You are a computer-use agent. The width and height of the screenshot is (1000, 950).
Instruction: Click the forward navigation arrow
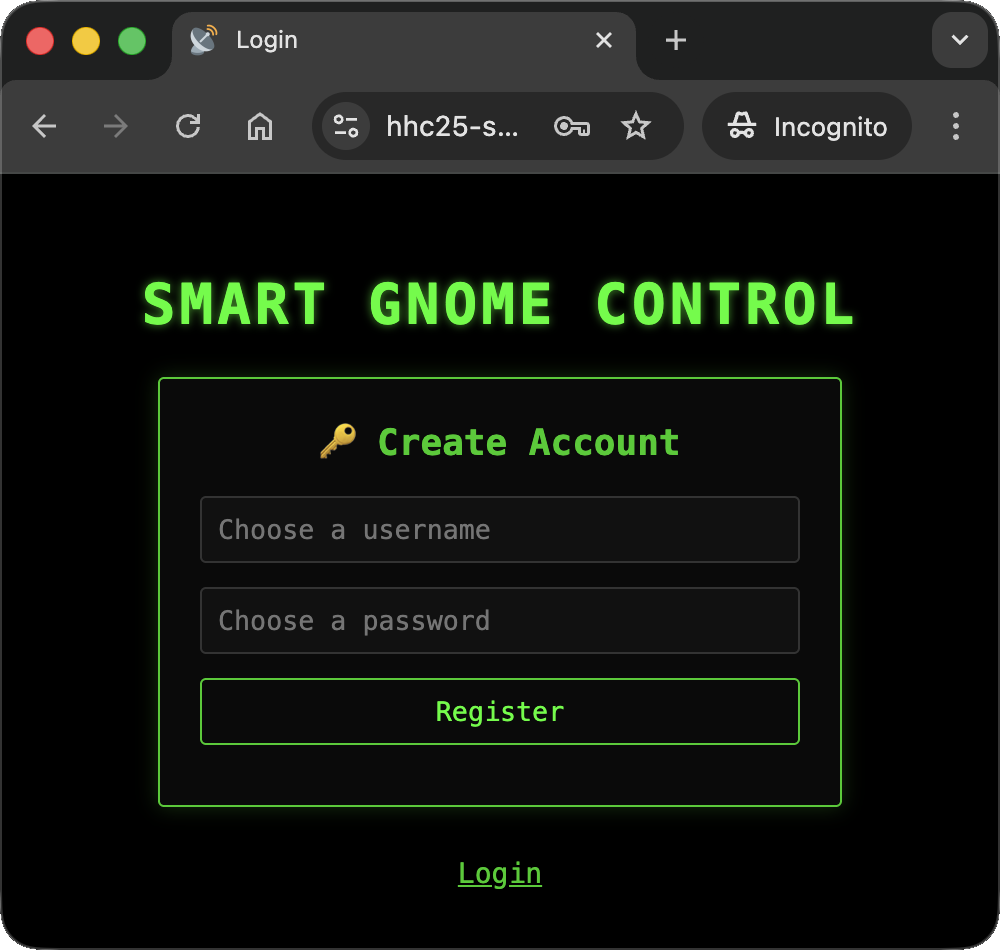tap(116, 126)
